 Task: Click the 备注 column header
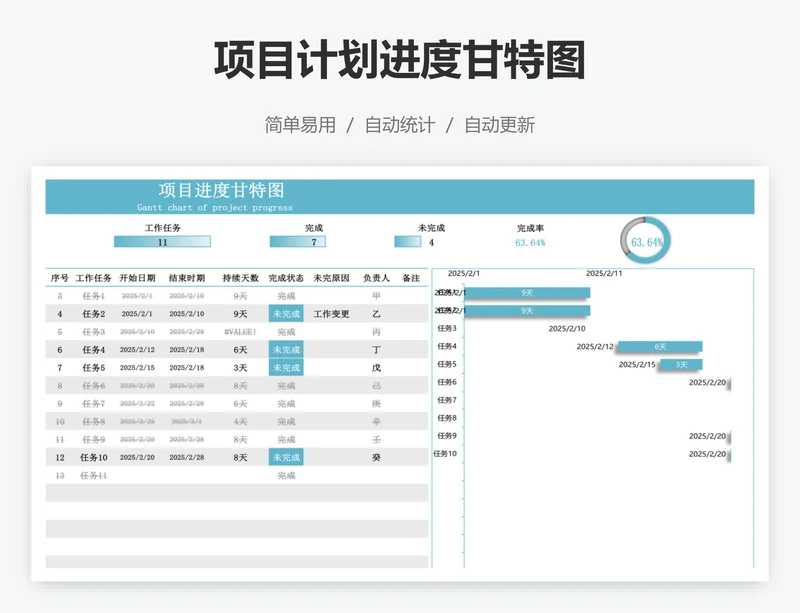tap(411, 278)
